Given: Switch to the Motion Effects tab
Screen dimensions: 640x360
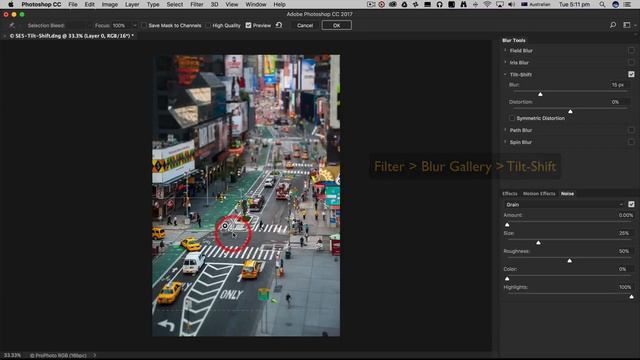Looking at the screenshot, I should 539,193.
